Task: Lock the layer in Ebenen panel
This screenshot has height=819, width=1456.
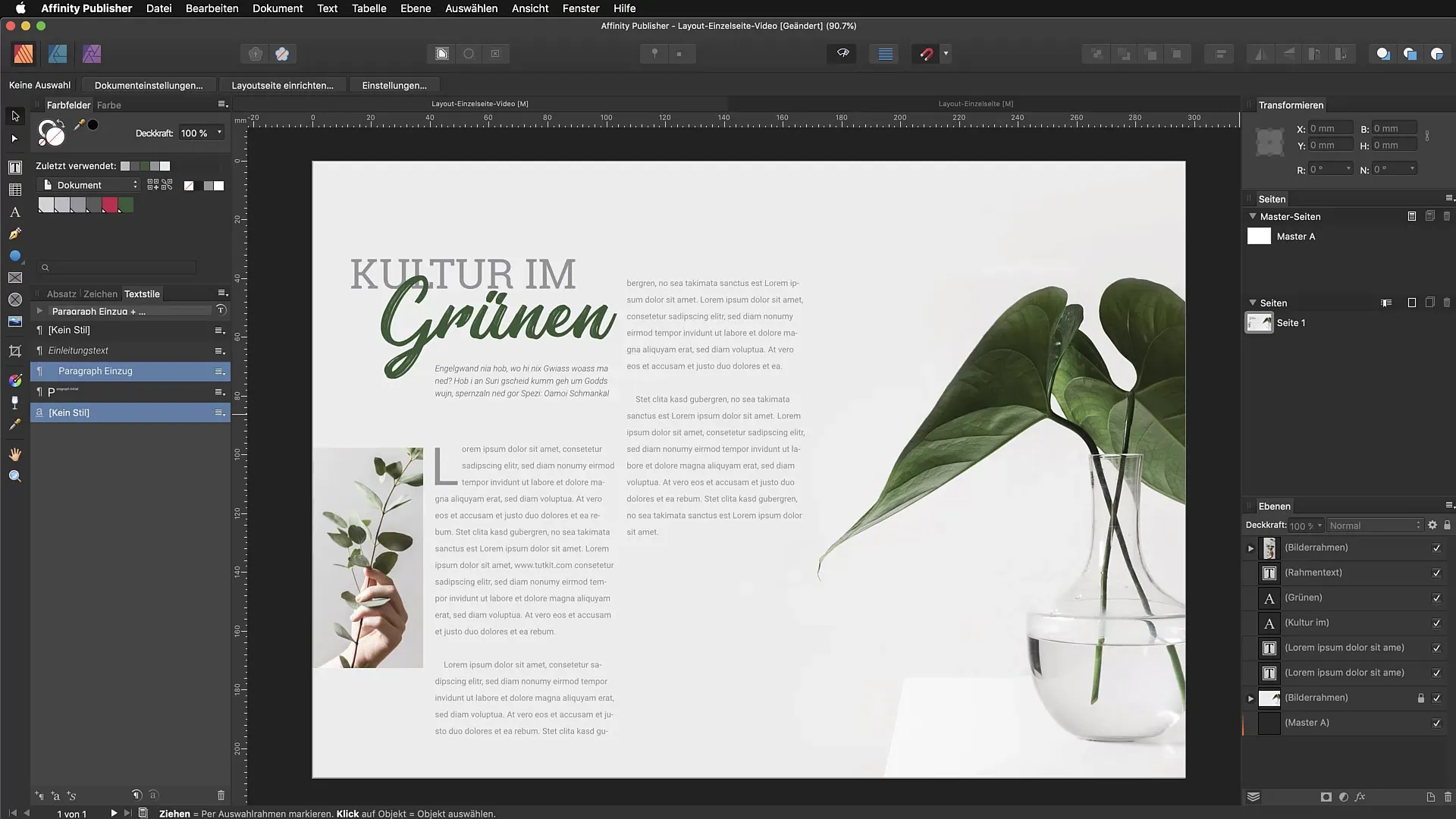Action: click(x=1447, y=525)
